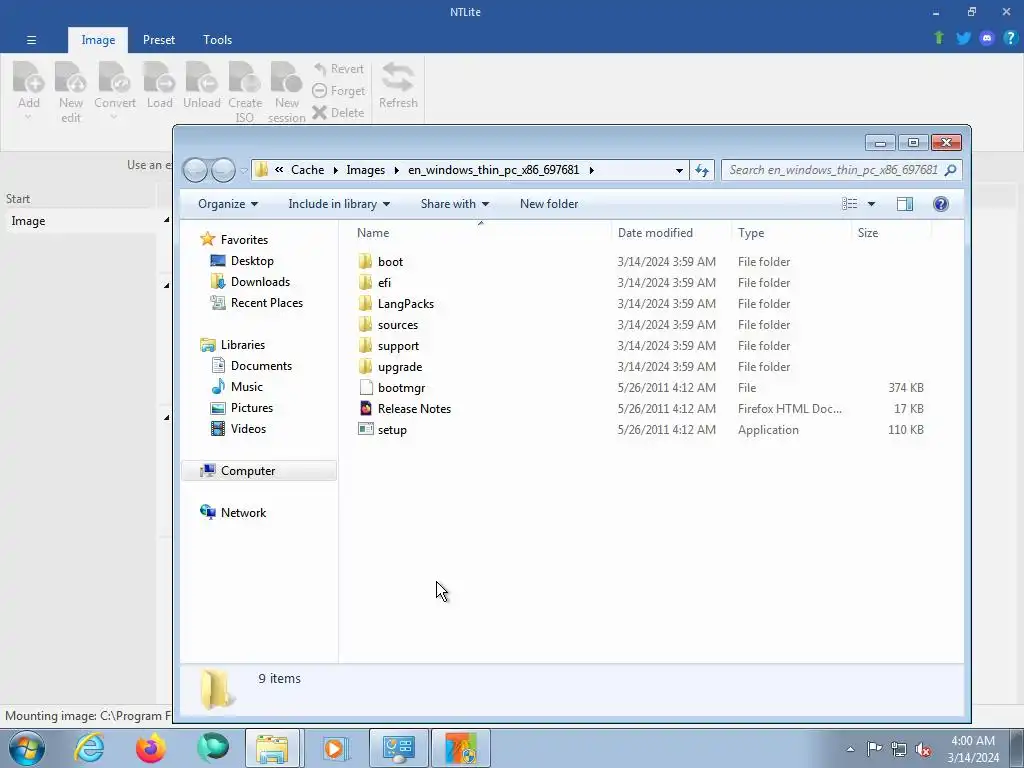1024x768 pixels.
Task: Click the address bar refresh button
Action: coord(702,170)
